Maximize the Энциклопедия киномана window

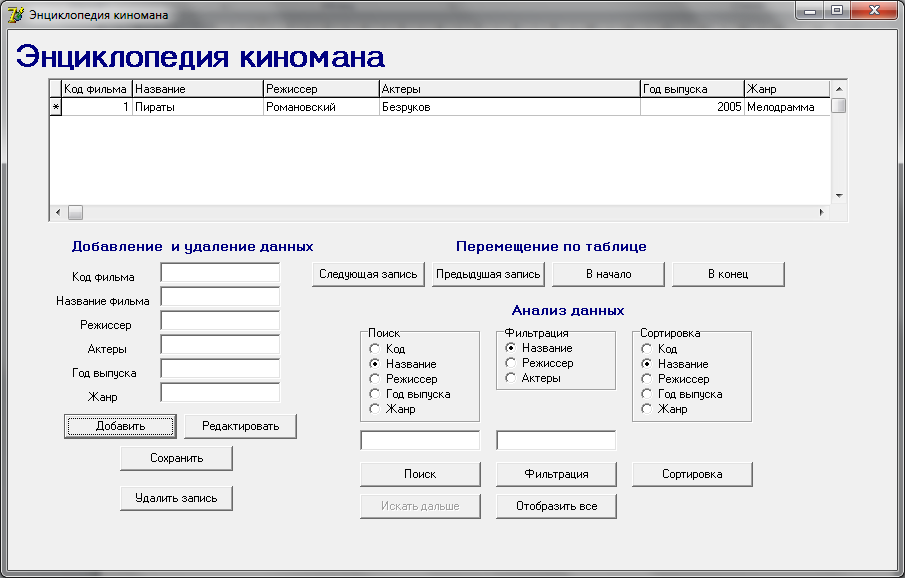837,10
